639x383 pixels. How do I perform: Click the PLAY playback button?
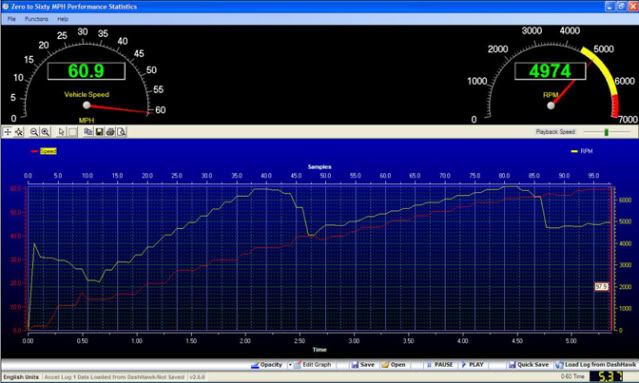[472, 365]
